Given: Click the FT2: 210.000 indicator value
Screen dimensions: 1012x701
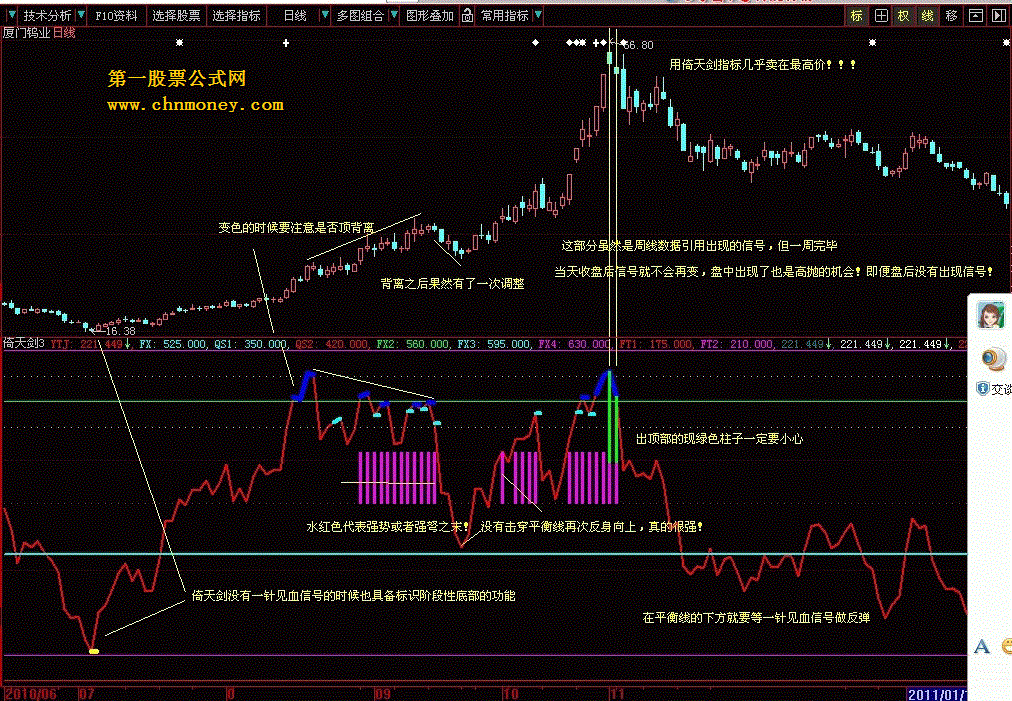Looking at the screenshot, I should pyautogui.click(x=736, y=344).
